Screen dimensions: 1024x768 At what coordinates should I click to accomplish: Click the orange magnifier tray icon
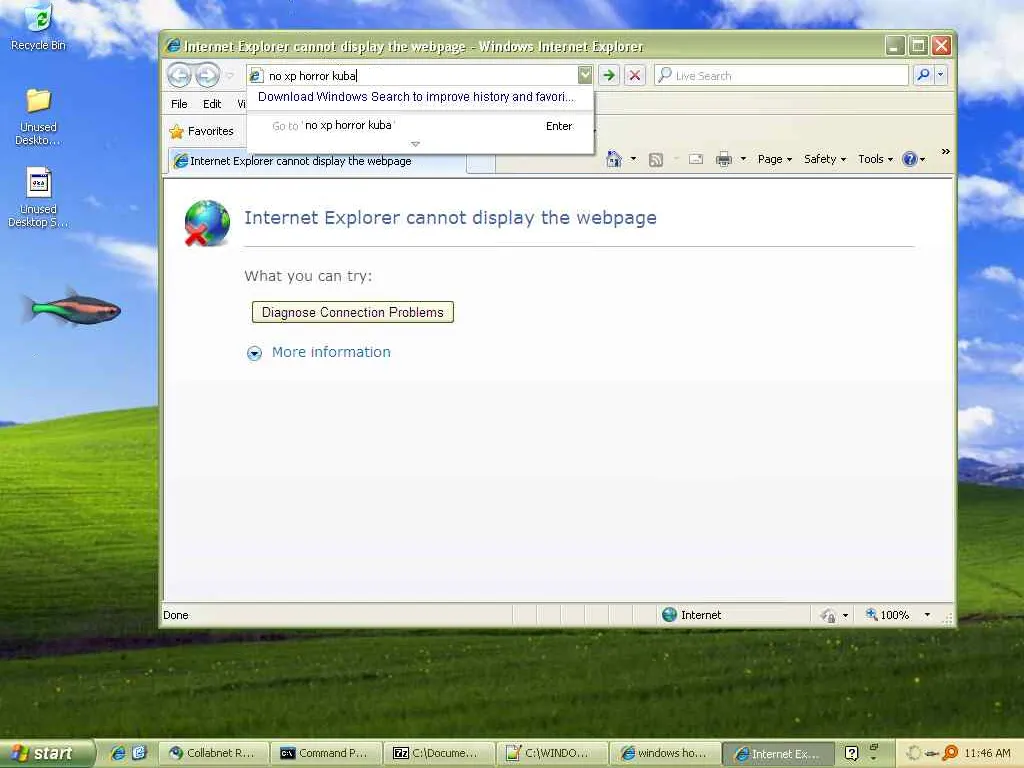coord(951,753)
